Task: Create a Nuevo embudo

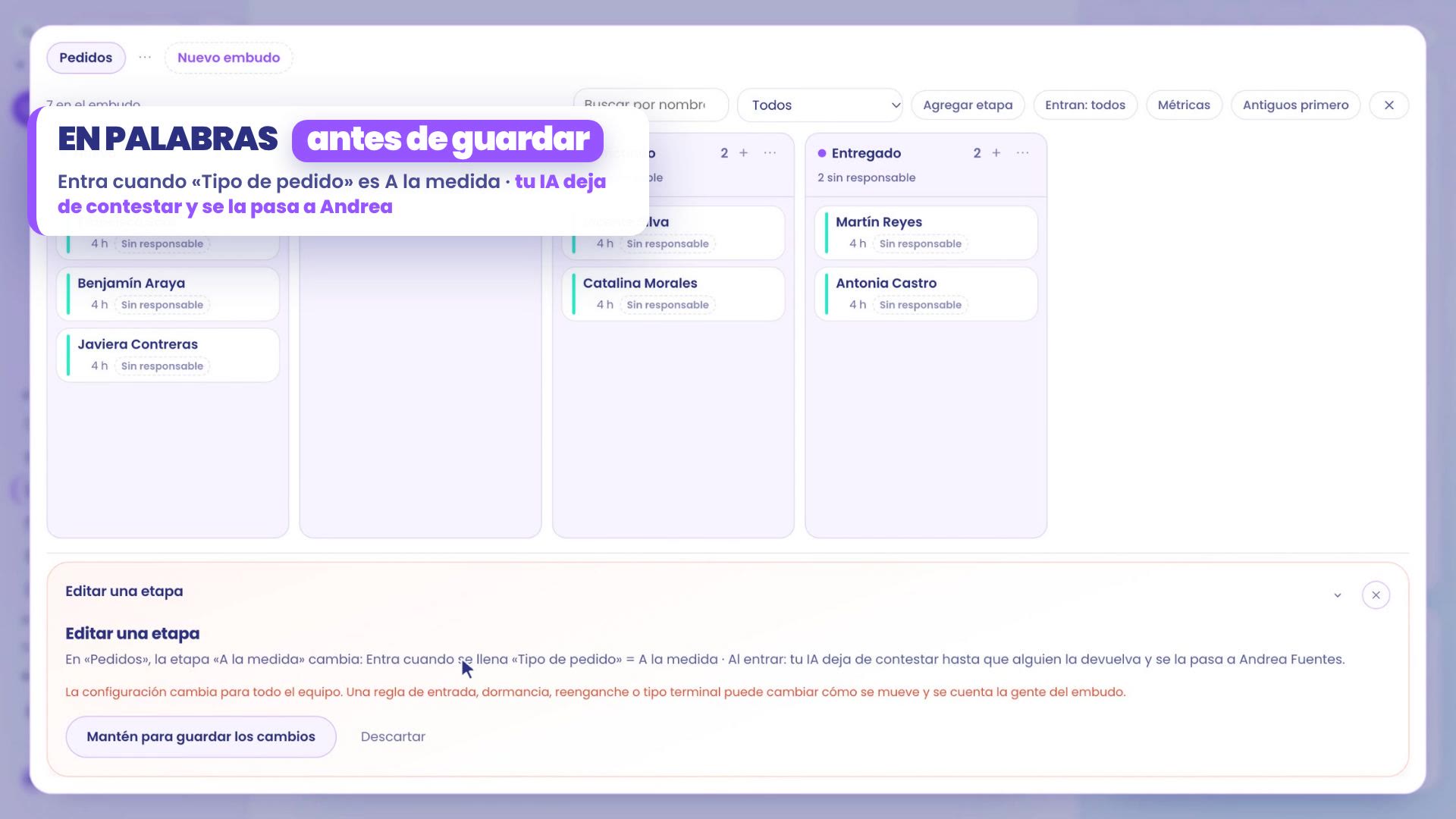Action: coord(228,58)
